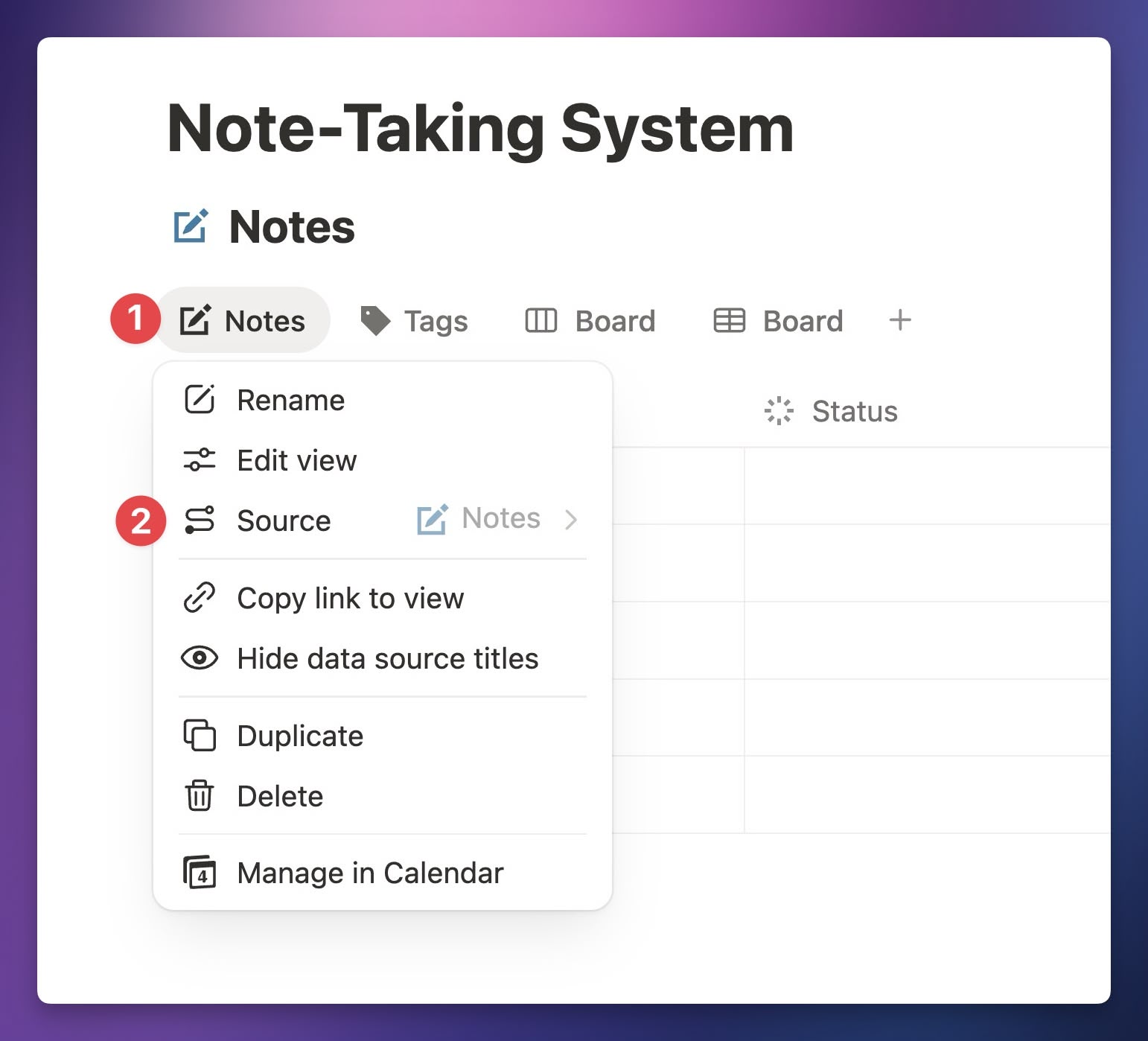Click the Manage in Calendar icon

tap(200, 873)
